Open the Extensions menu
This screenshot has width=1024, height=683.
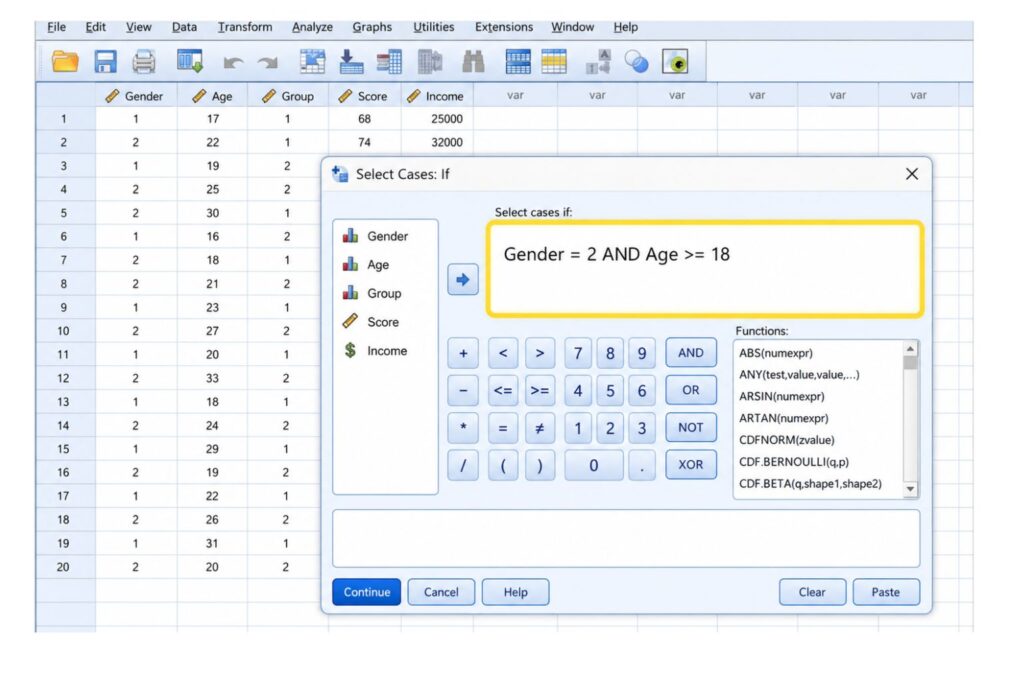tap(504, 27)
